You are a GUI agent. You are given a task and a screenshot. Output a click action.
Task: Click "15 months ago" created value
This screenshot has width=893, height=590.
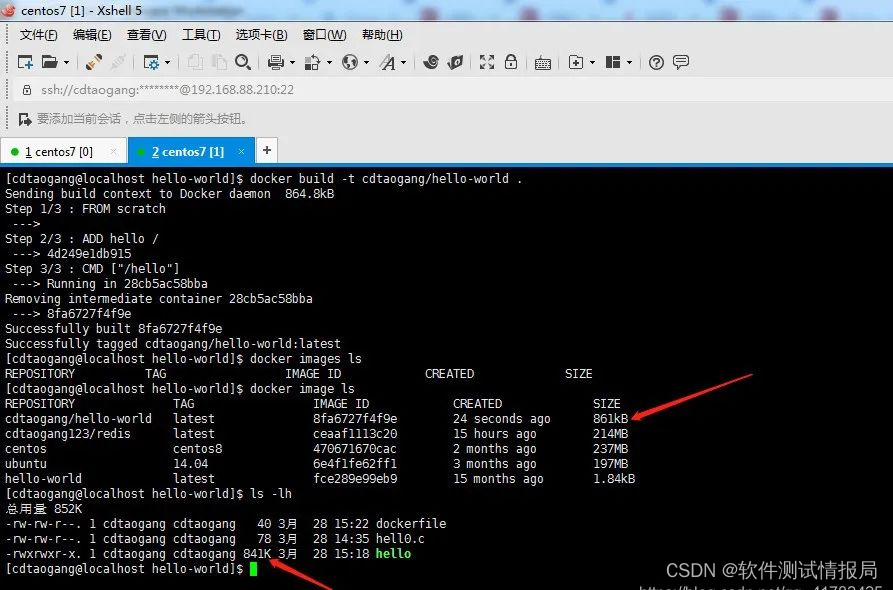pyautogui.click(x=498, y=479)
